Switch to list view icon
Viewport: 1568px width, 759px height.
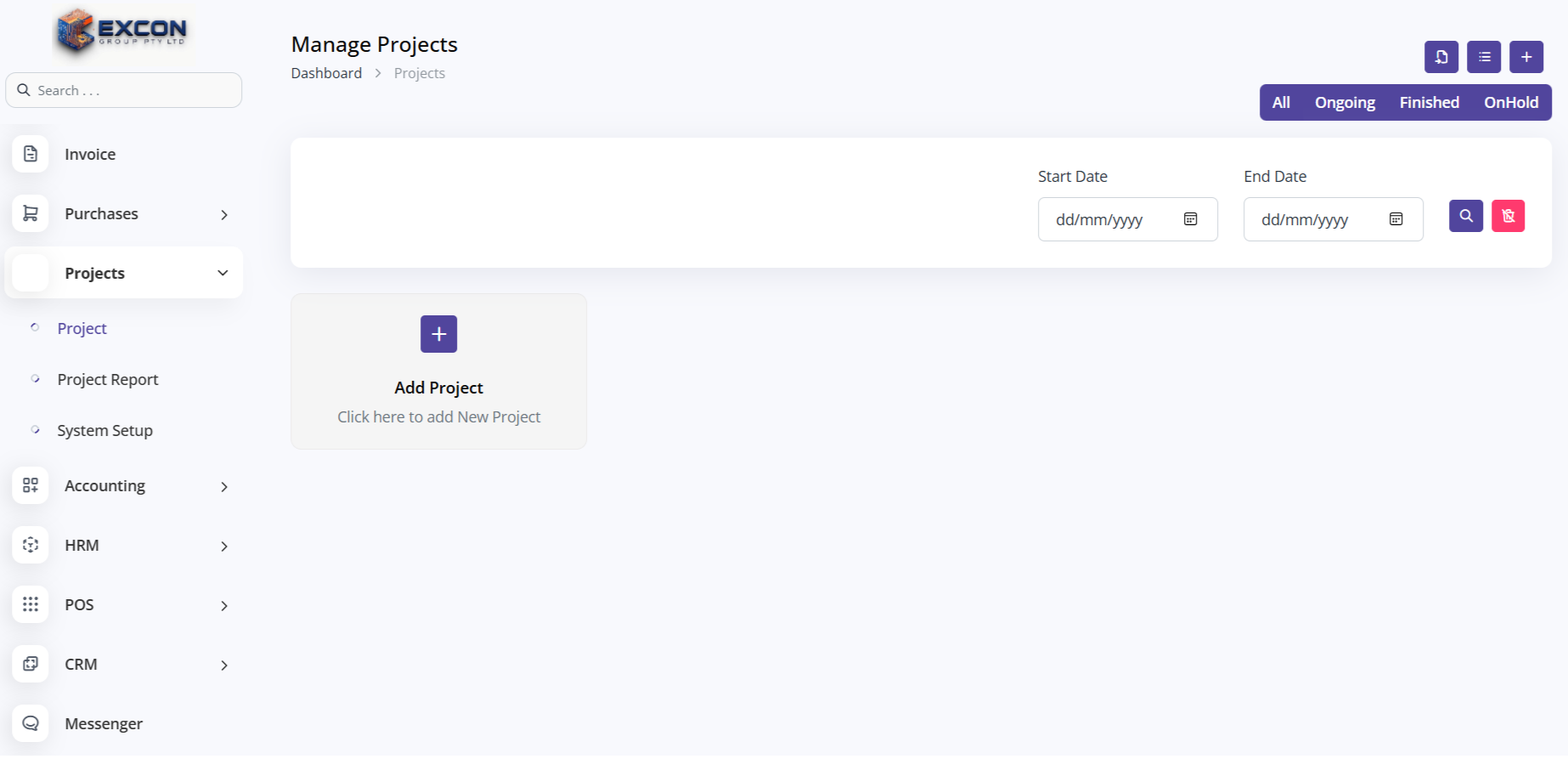[x=1483, y=57]
